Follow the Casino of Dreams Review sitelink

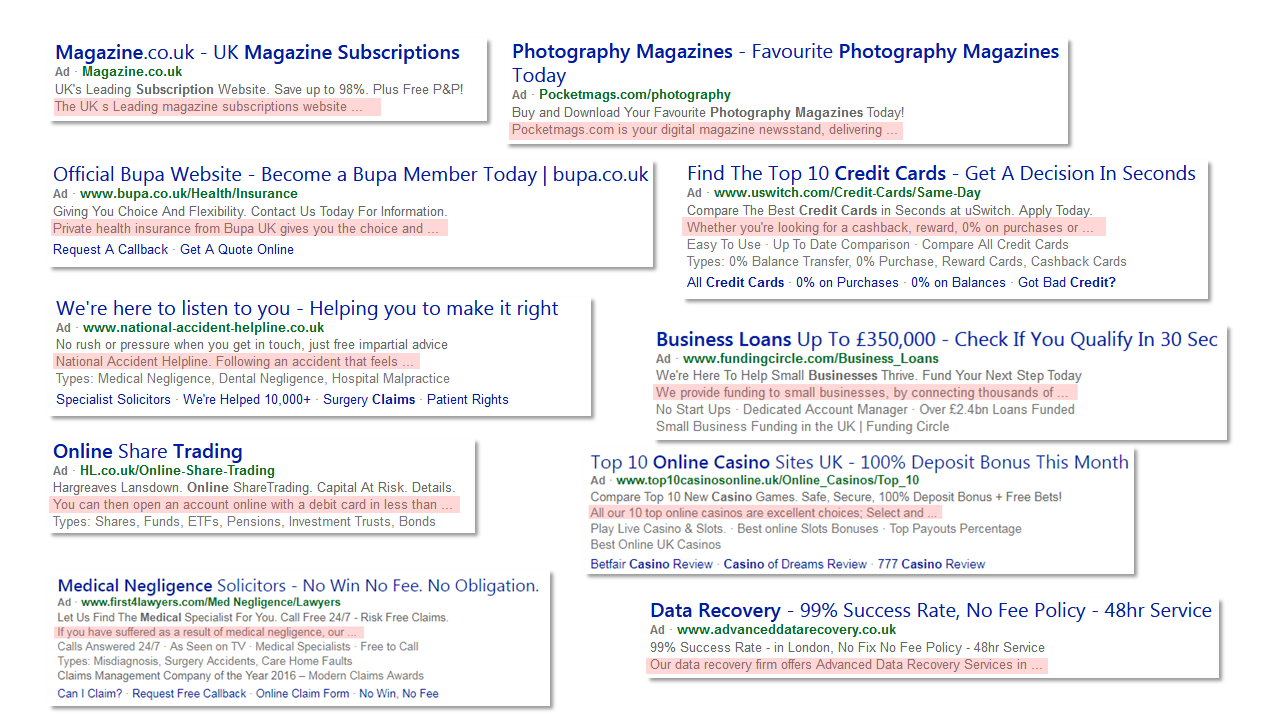795,564
